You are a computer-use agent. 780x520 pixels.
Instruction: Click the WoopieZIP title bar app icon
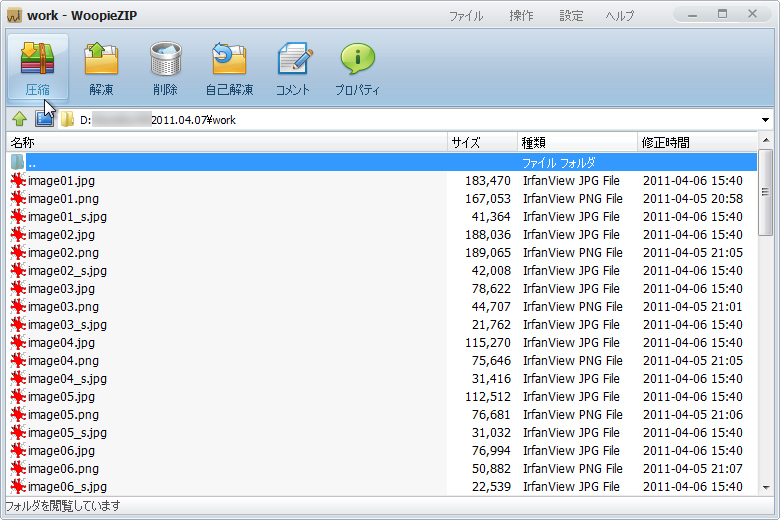coord(14,15)
